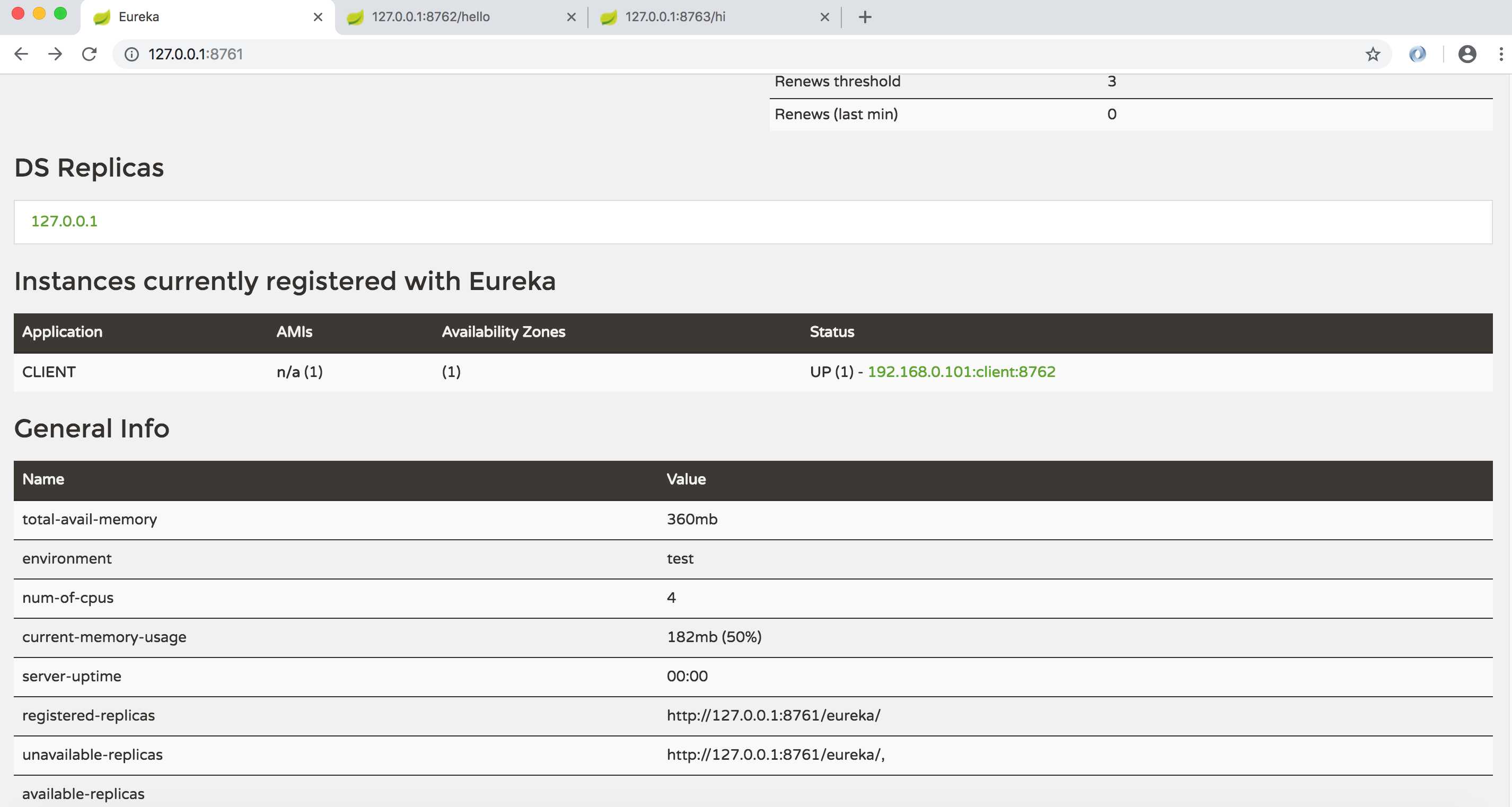Select the n/a (1) AMIs cell
The height and width of the screenshot is (807, 1512).
point(300,372)
